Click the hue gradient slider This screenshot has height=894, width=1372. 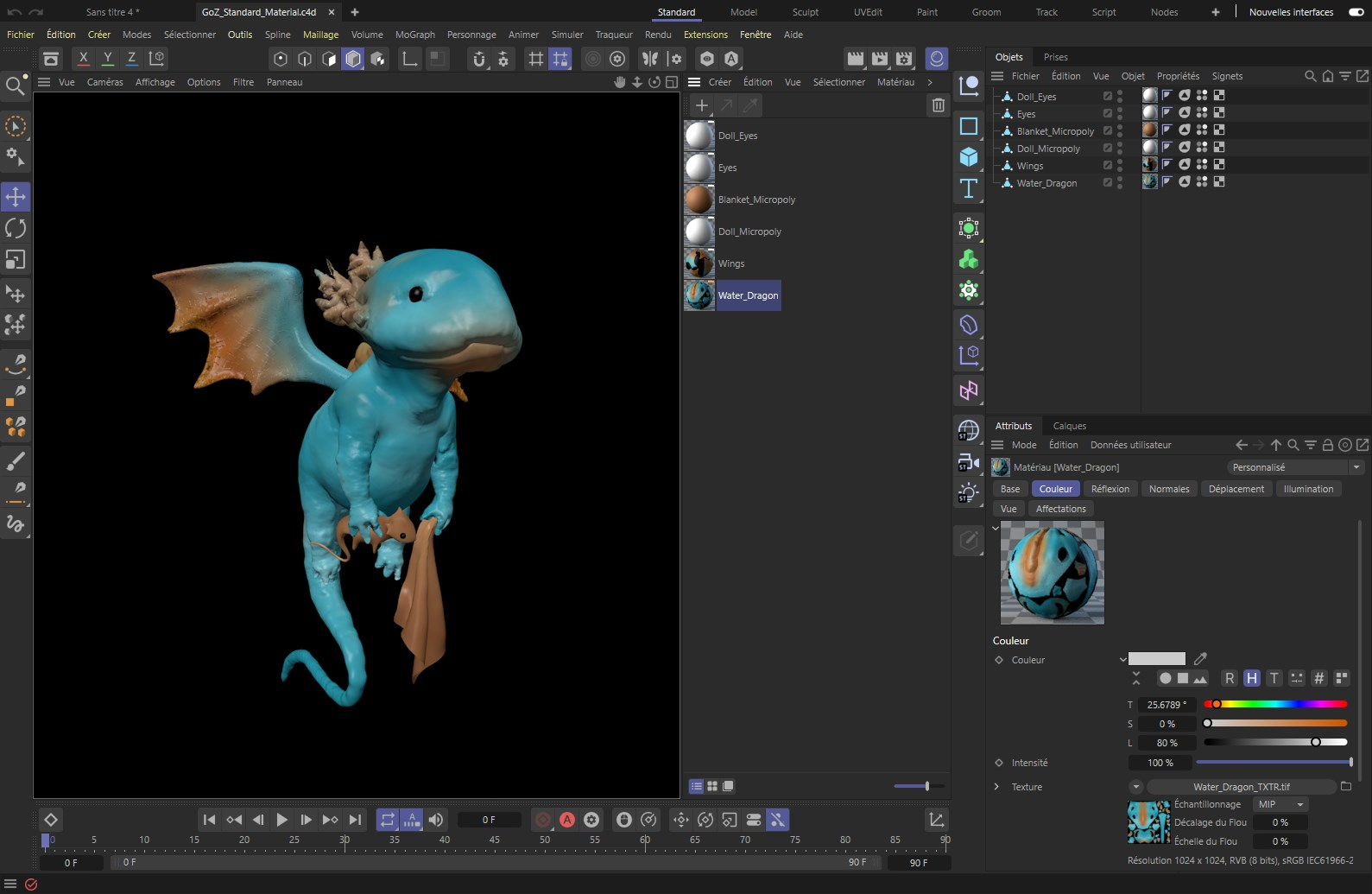click(1275, 704)
